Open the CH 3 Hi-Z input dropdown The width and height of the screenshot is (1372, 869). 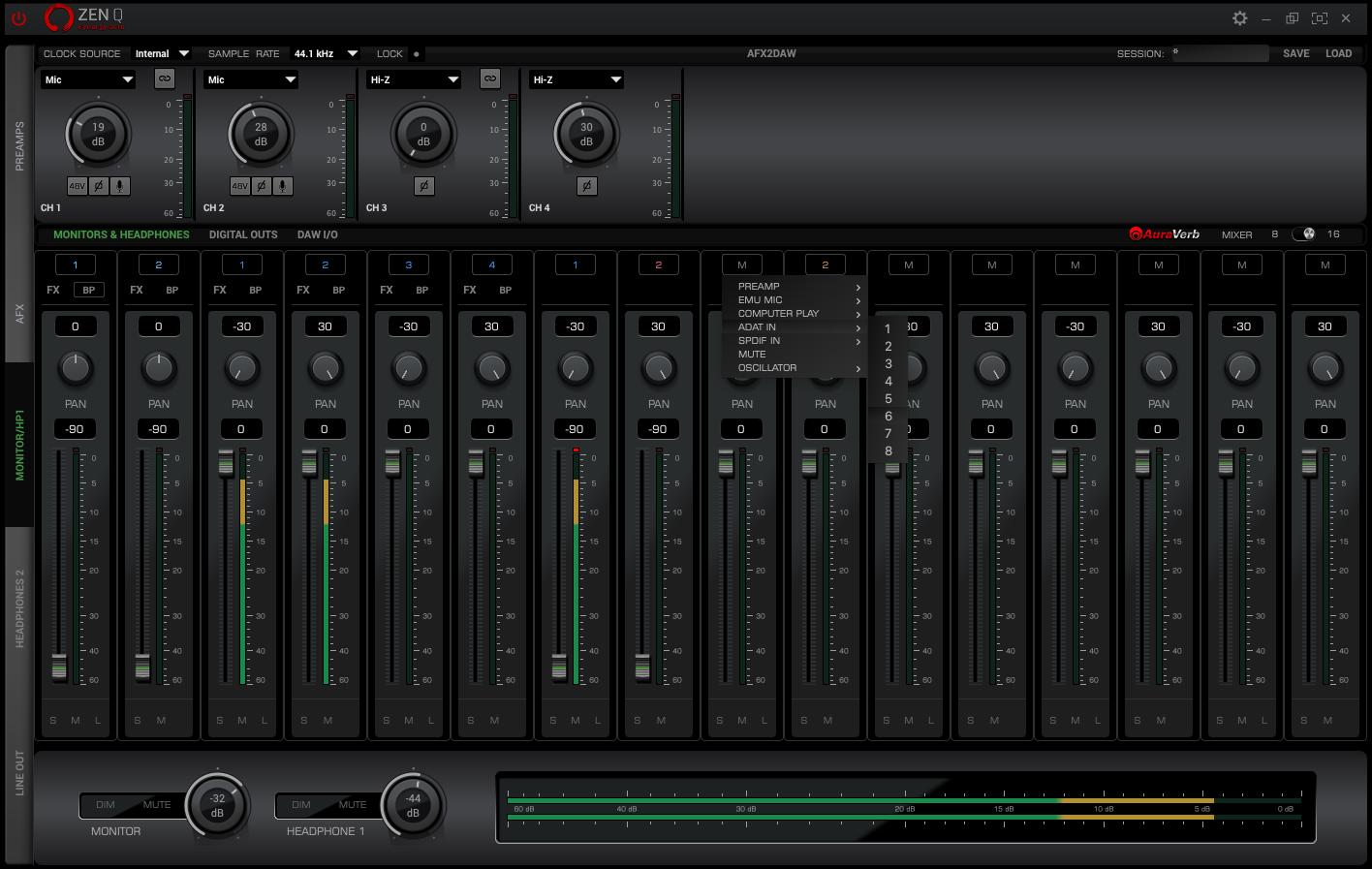tap(415, 79)
